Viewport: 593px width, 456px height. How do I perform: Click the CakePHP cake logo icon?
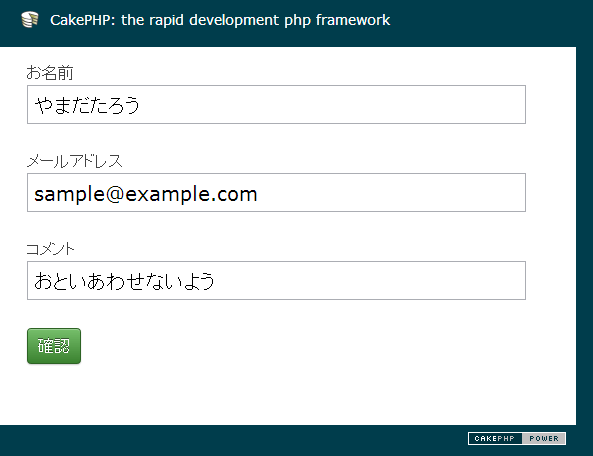(30, 20)
